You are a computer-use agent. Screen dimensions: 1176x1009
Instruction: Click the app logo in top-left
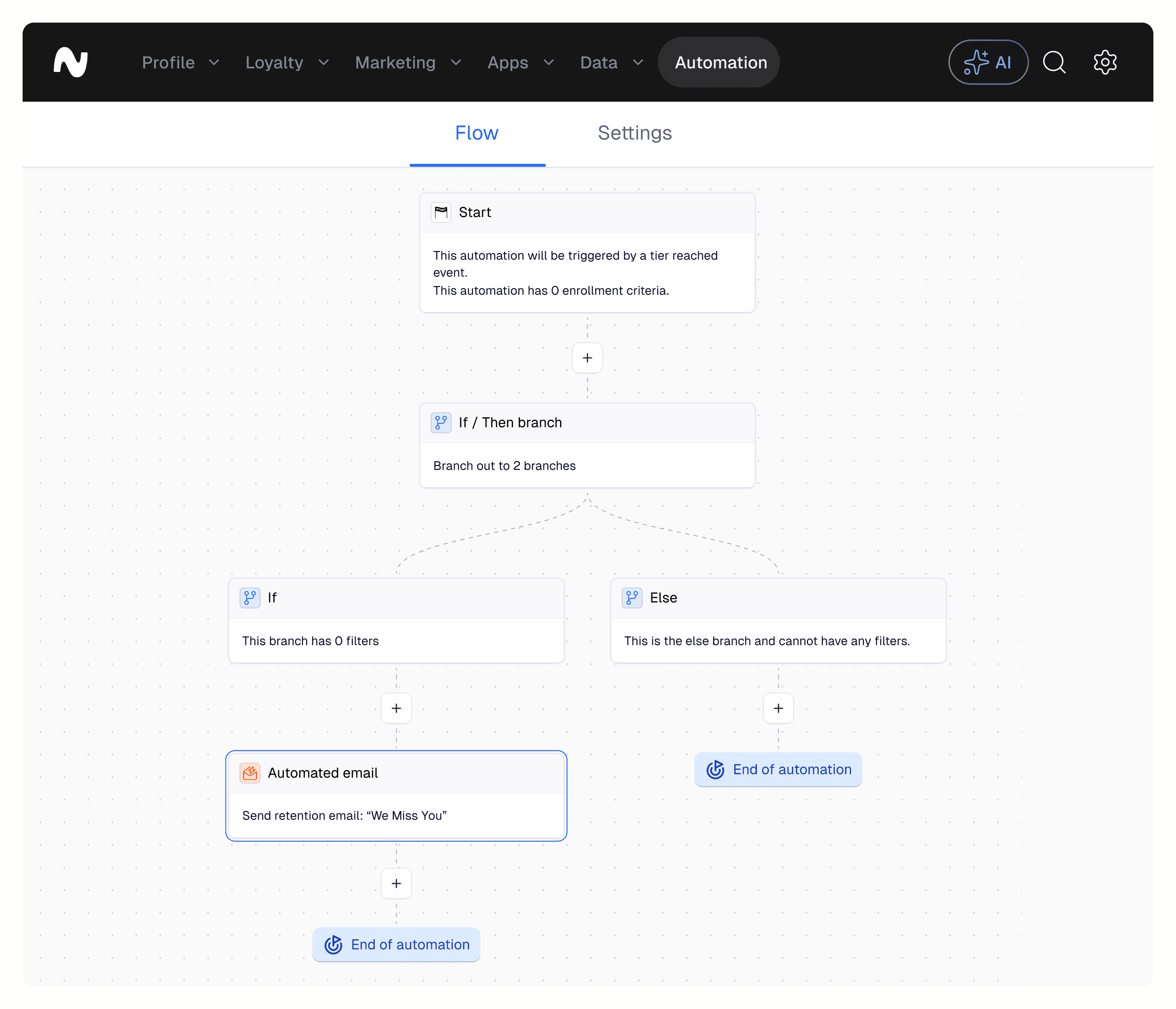point(70,63)
